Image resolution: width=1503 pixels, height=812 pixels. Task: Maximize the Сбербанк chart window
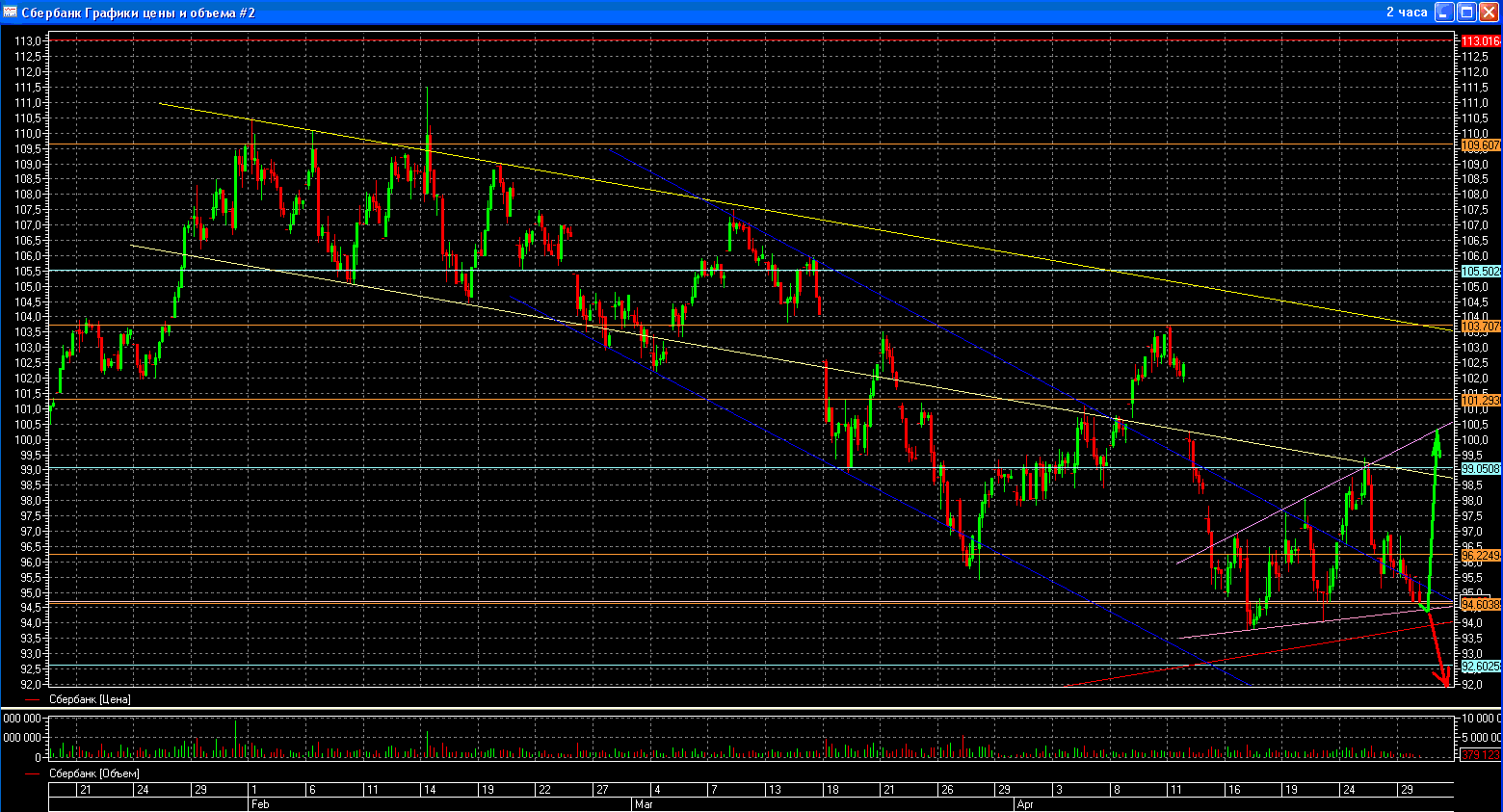(x=1466, y=12)
